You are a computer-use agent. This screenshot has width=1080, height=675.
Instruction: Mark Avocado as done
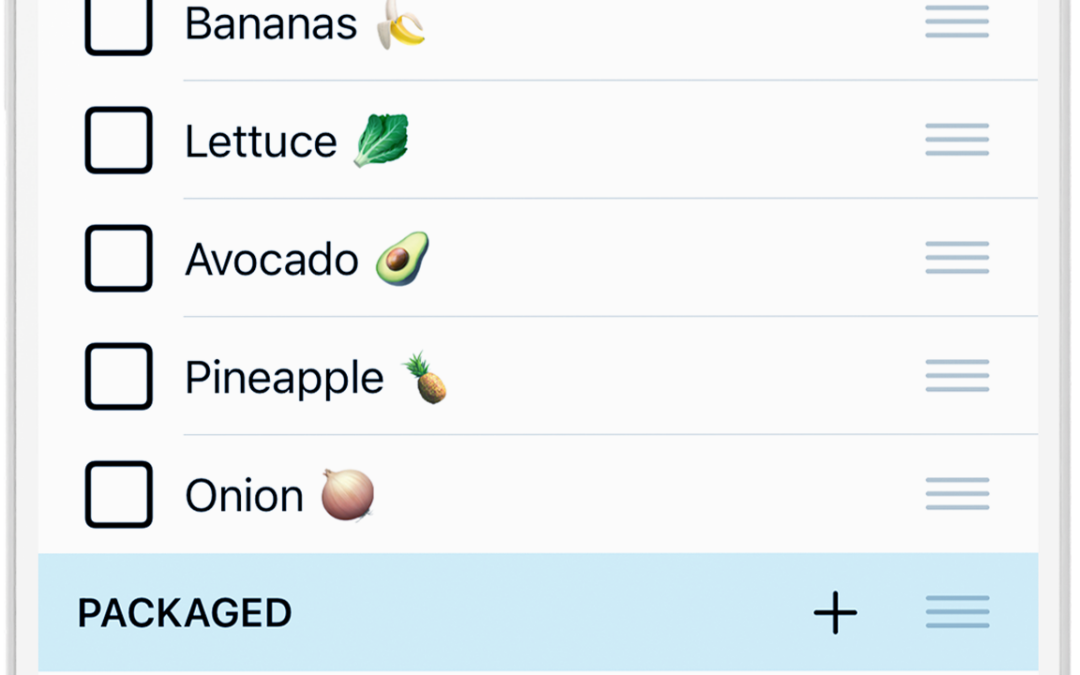(118, 258)
